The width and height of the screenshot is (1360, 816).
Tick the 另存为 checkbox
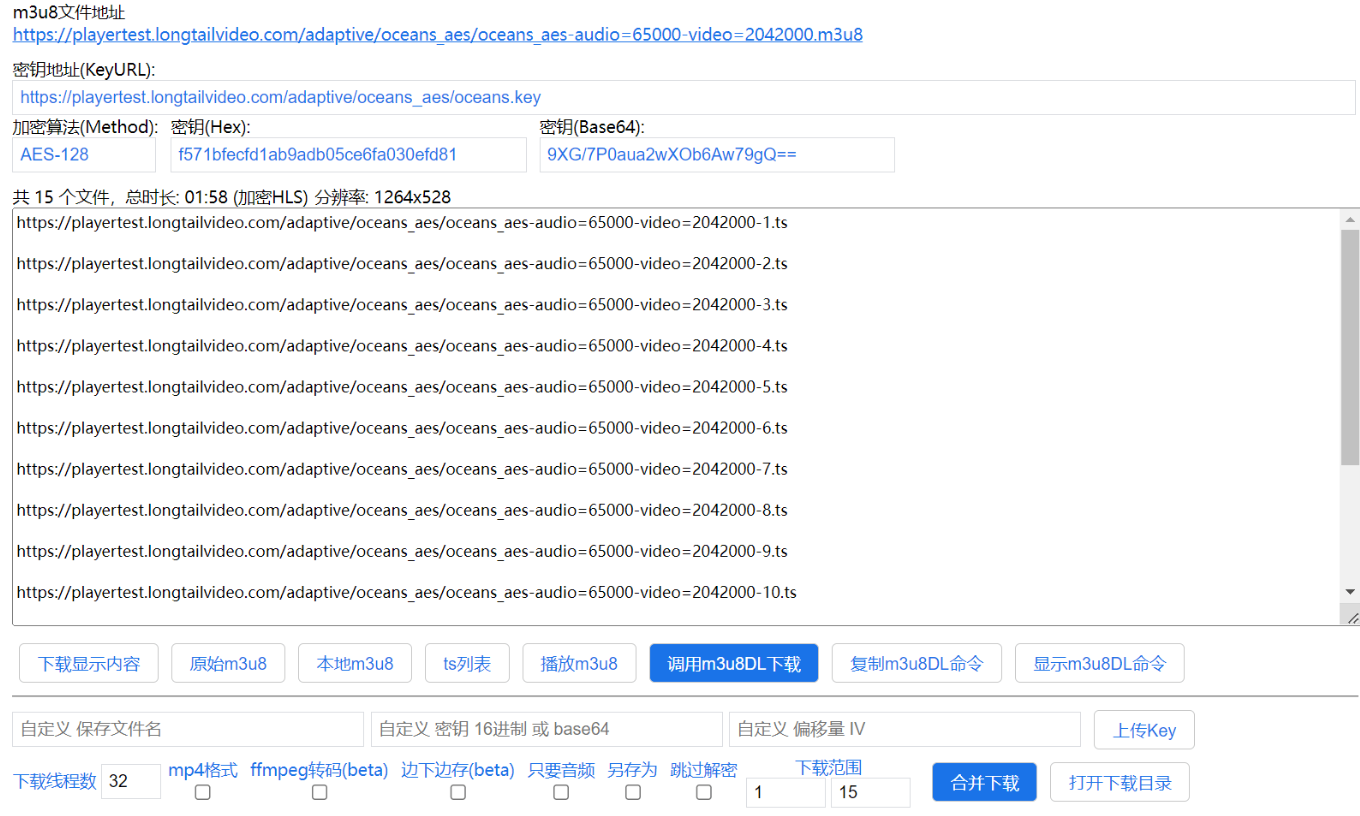pos(633,792)
